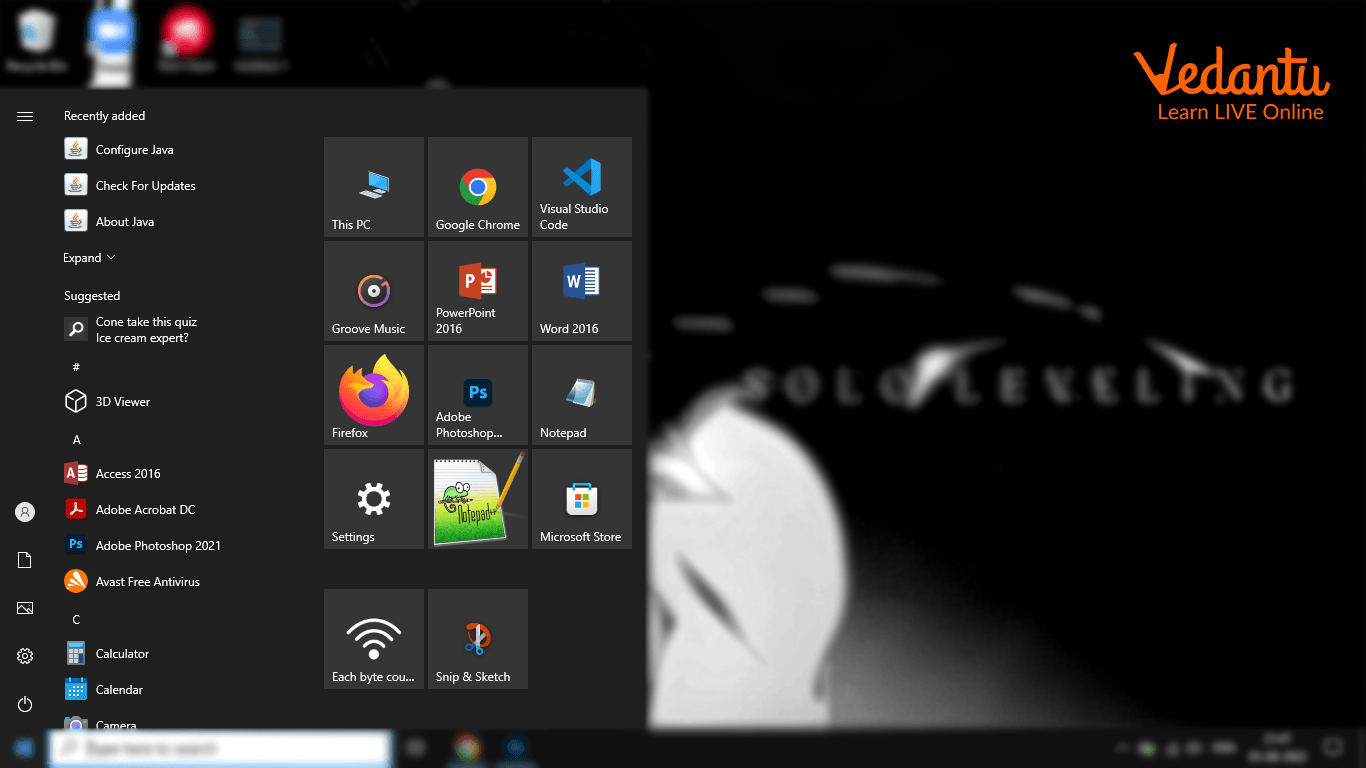1366x768 pixels.
Task: Open Adobe Photoshop tile
Action: click(x=478, y=395)
